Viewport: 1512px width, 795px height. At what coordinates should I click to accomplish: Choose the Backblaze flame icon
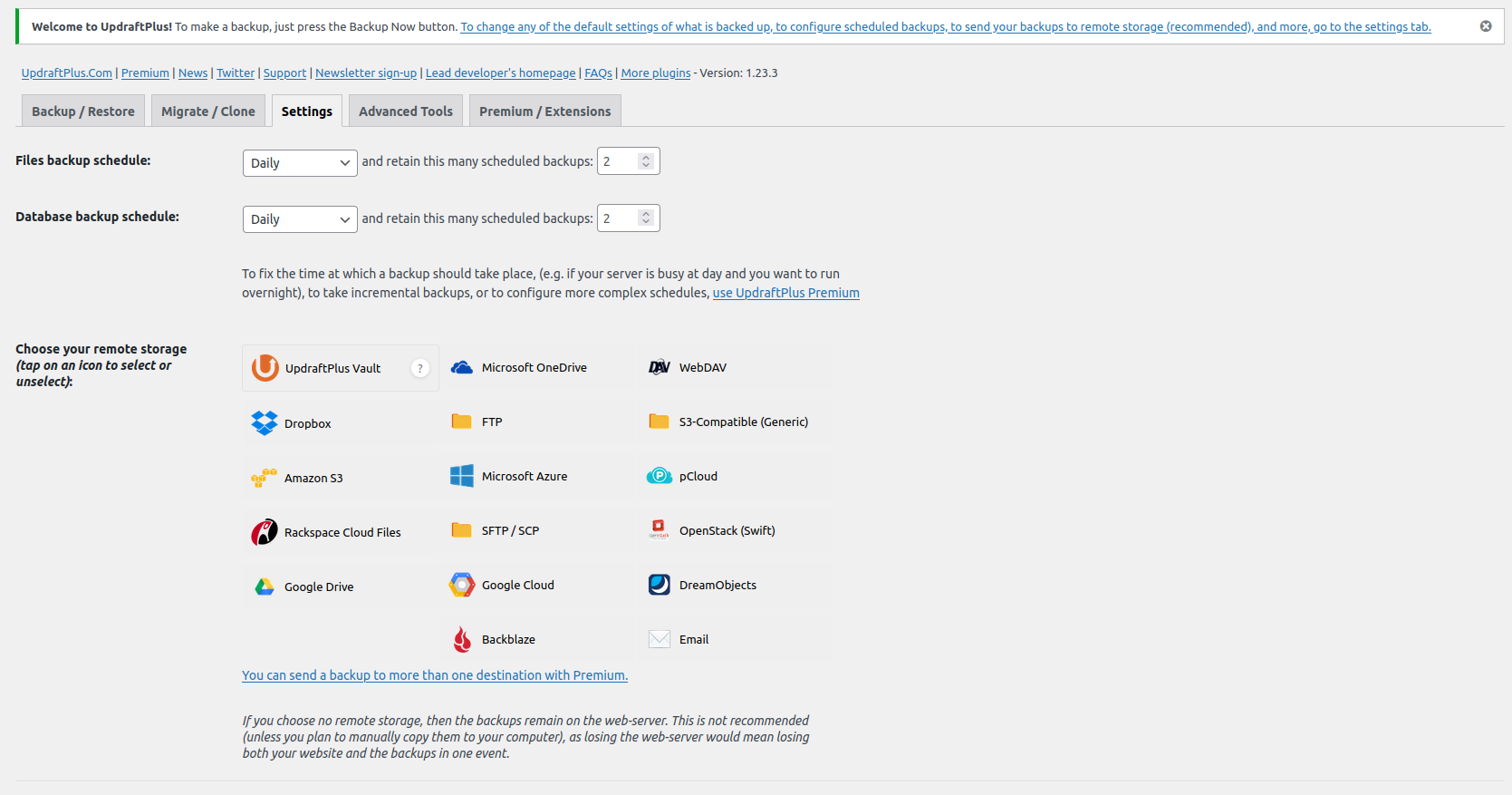point(462,639)
